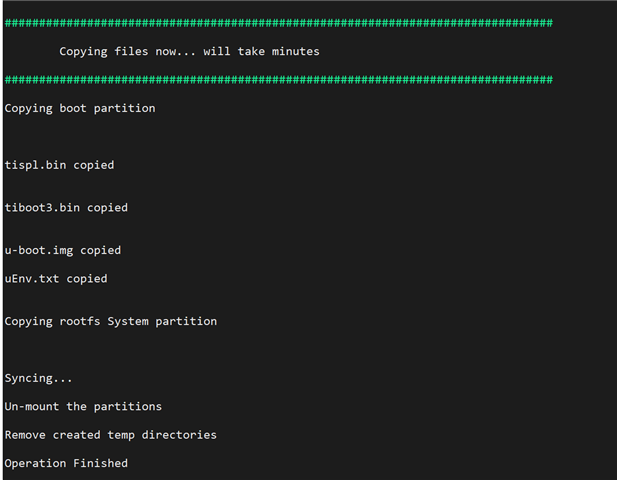617x480 pixels.
Task: Click 'Remove created temp directories' text
Action: click(x=111, y=435)
